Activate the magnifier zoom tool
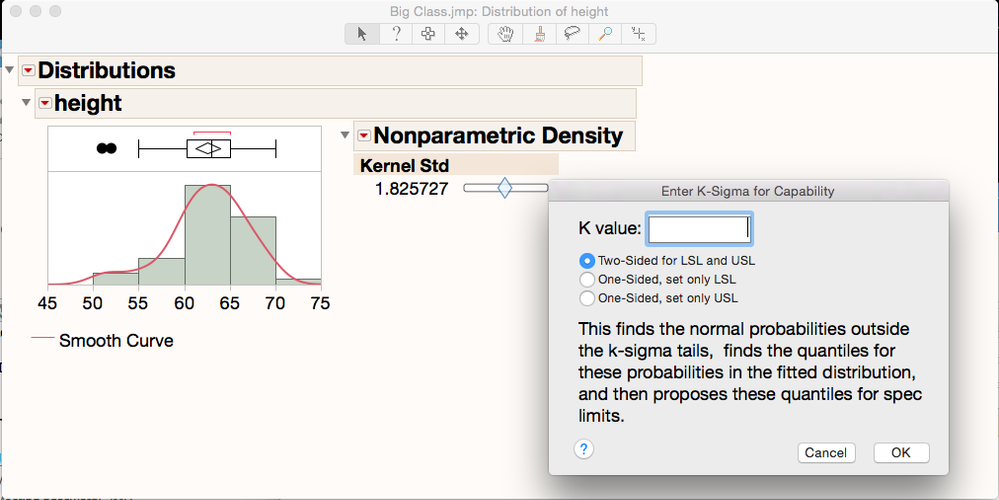 605,34
